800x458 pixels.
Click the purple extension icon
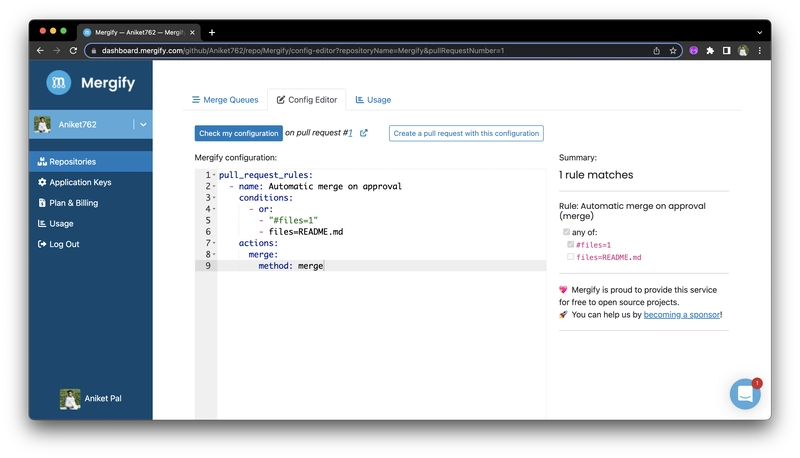693,50
